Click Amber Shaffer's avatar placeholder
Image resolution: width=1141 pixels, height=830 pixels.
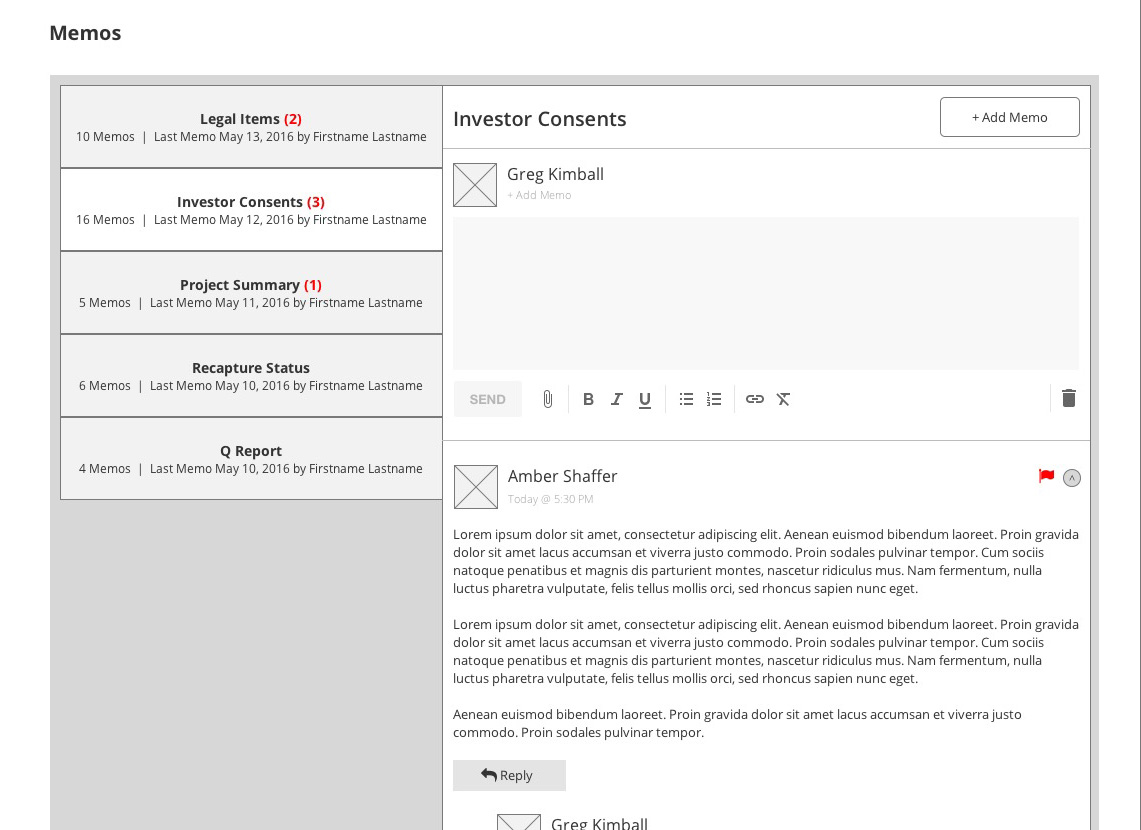pos(476,487)
